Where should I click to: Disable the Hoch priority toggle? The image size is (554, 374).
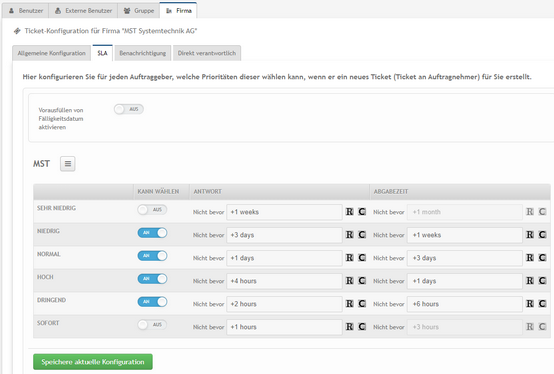pos(152,279)
